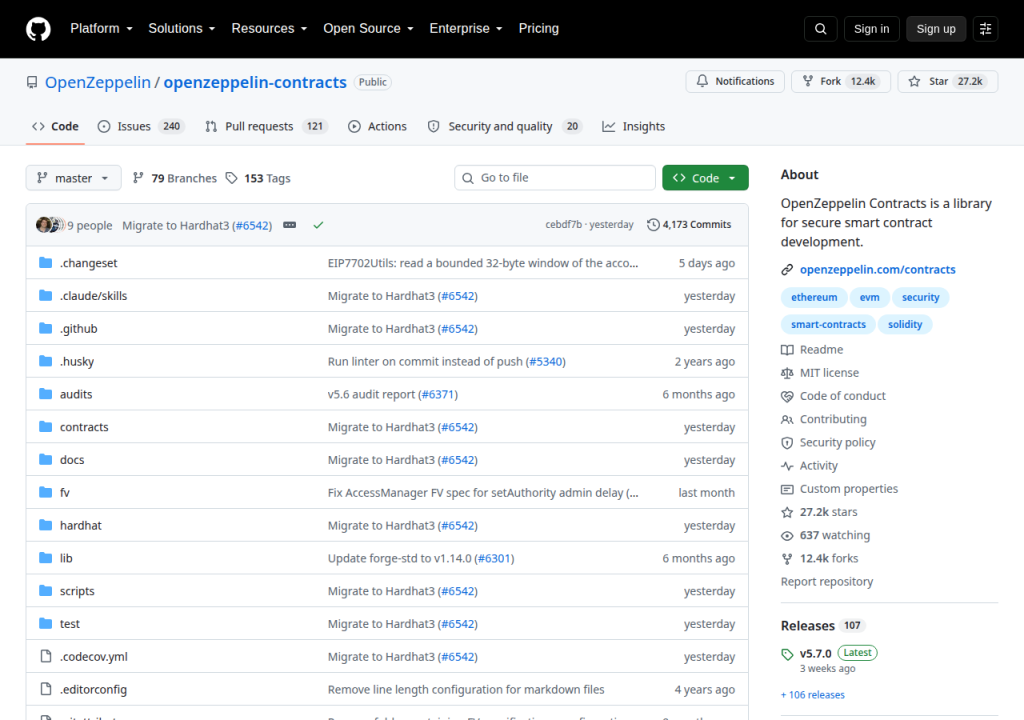View 153 Tags
This screenshot has height=720, width=1024.
(258, 178)
